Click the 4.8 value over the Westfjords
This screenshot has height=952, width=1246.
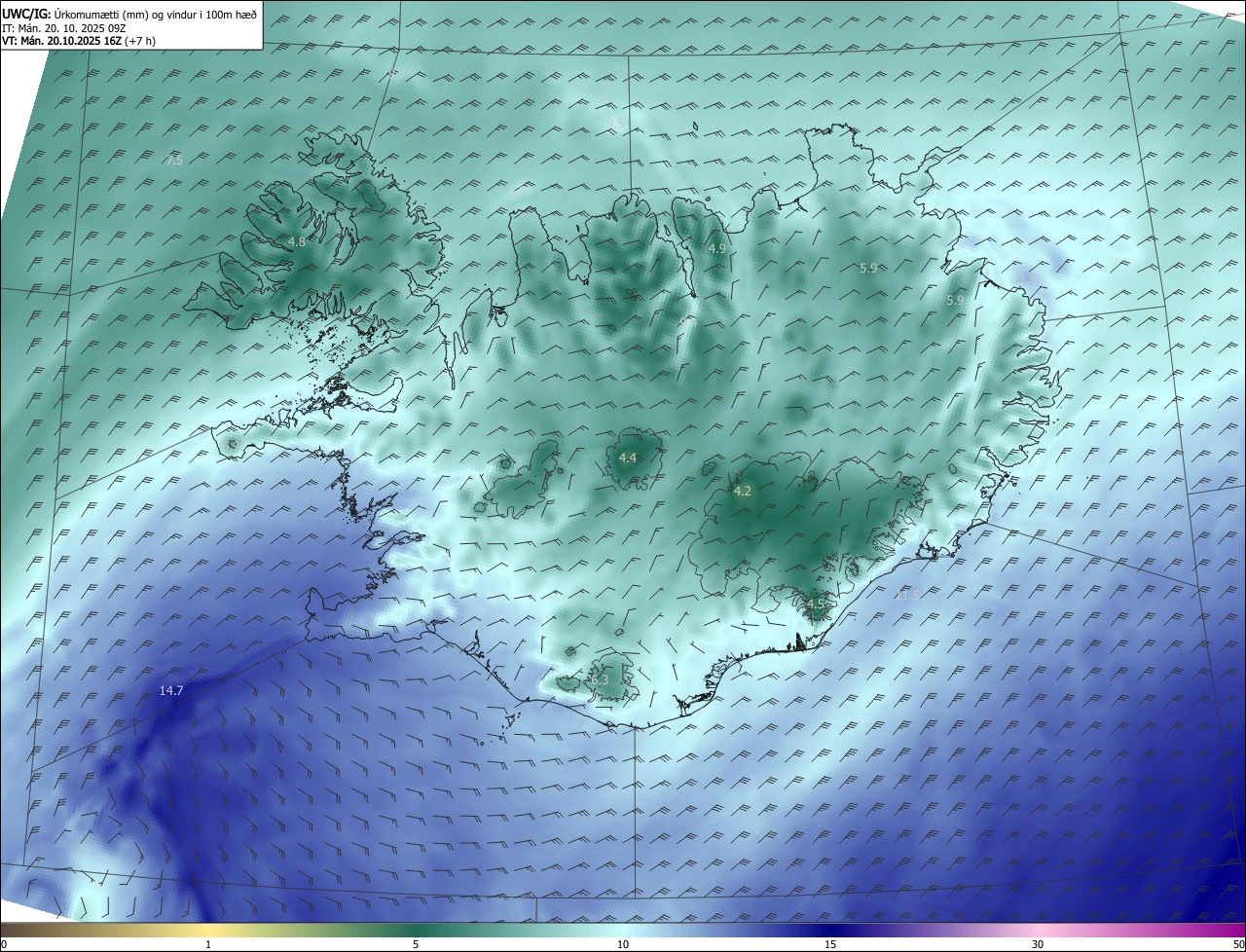(x=297, y=241)
